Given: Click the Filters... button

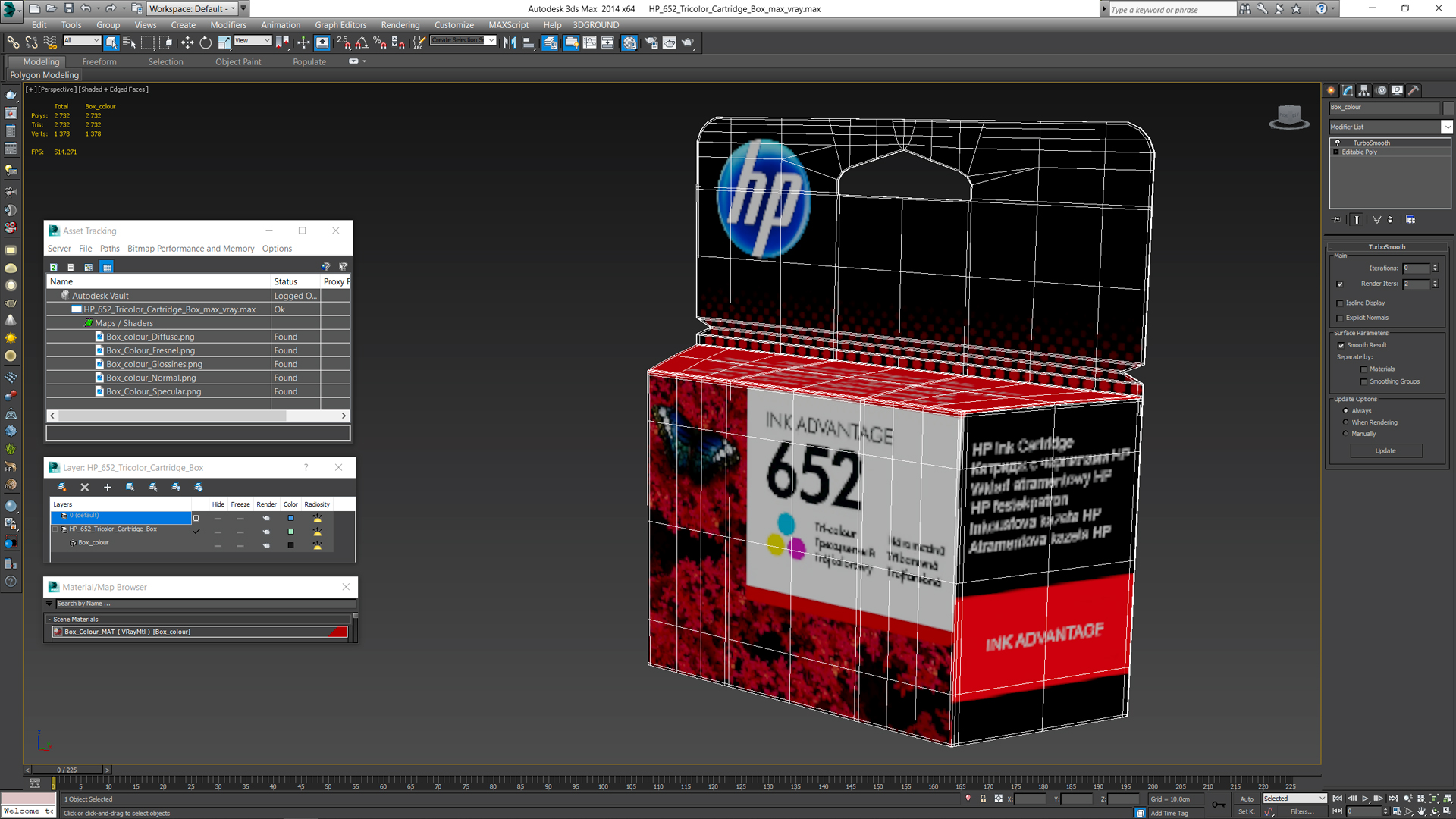Looking at the screenshot, I should click(1302, 811).
